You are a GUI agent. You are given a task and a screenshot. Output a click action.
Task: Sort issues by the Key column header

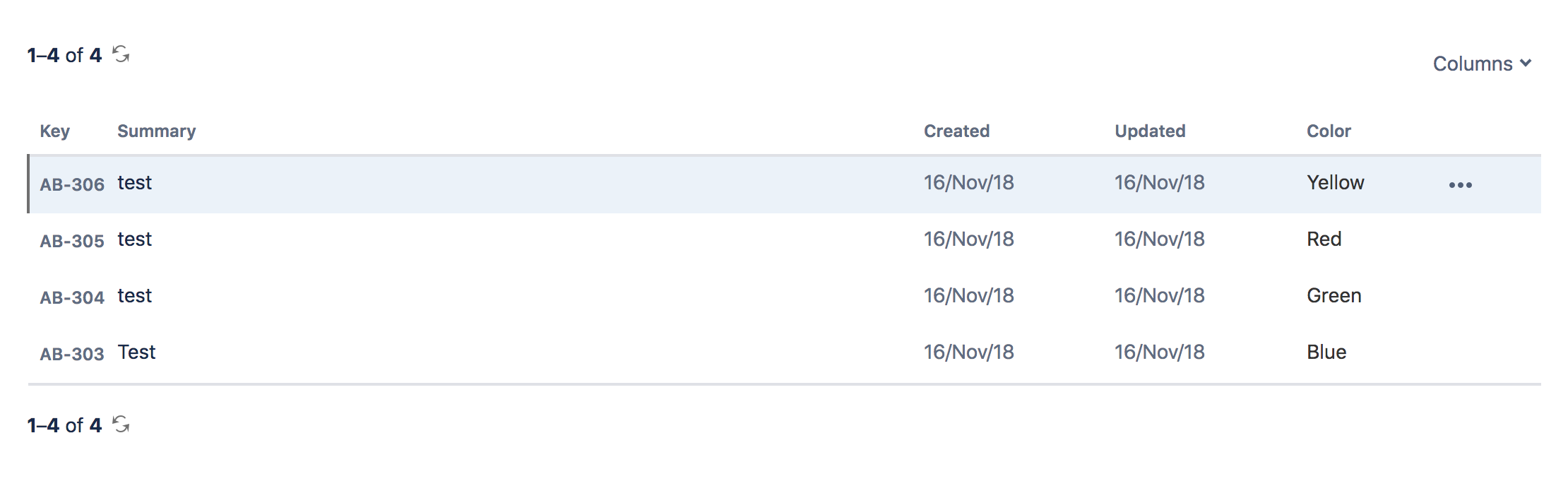point(56,131)
